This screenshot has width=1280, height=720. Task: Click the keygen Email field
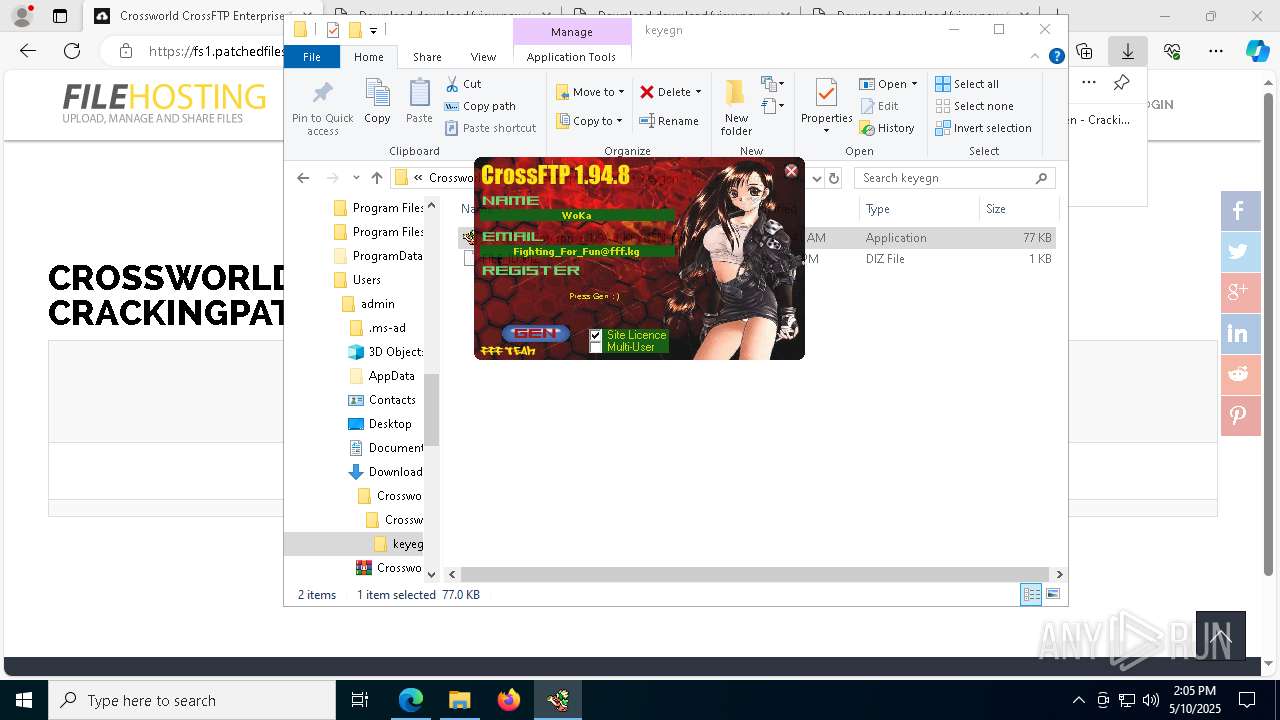pos(576,251)
